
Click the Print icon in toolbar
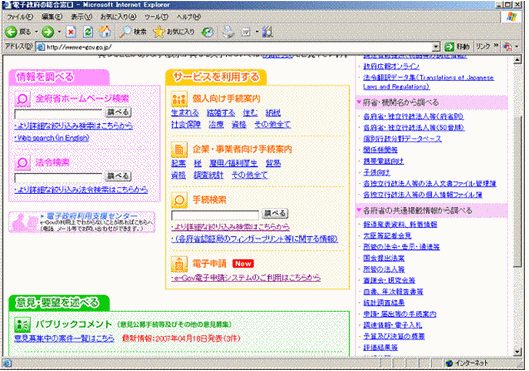[x=228, y=32]
